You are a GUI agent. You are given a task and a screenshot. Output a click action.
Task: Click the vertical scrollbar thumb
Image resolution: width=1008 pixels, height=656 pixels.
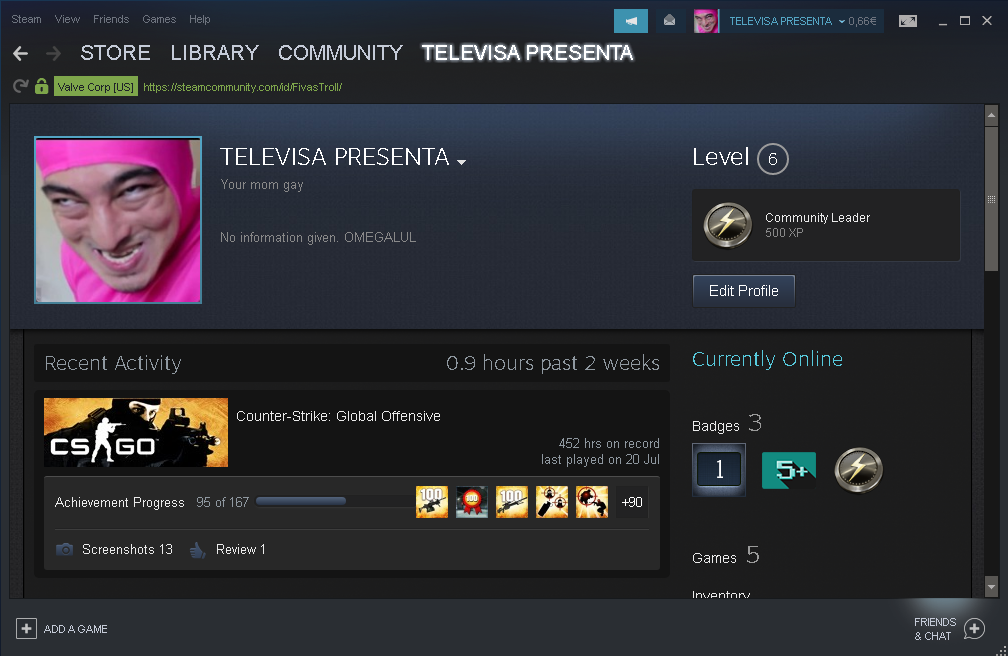point(991,199)
